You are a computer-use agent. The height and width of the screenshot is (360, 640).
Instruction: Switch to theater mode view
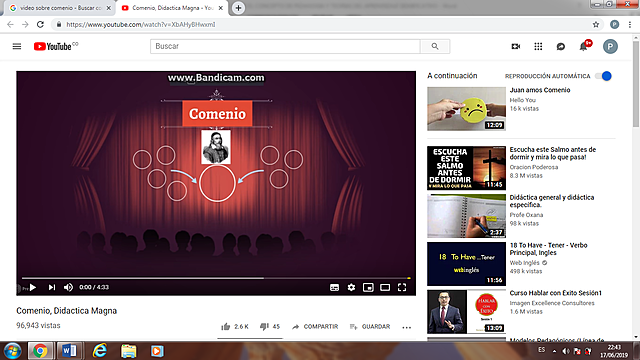coord(385,287)
